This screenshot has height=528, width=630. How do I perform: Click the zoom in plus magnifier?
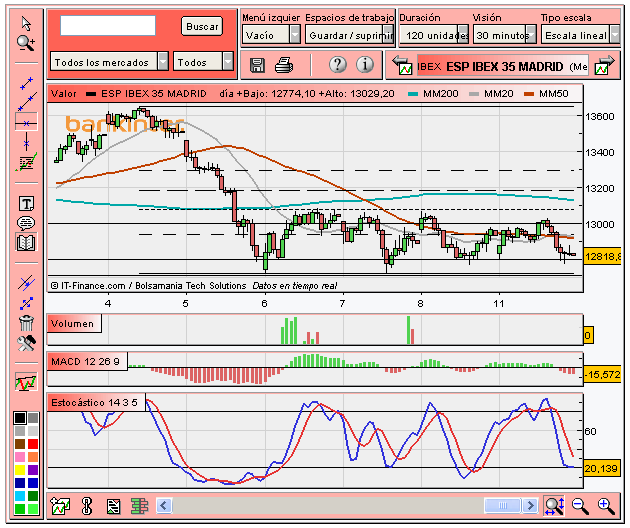point(606,506)
